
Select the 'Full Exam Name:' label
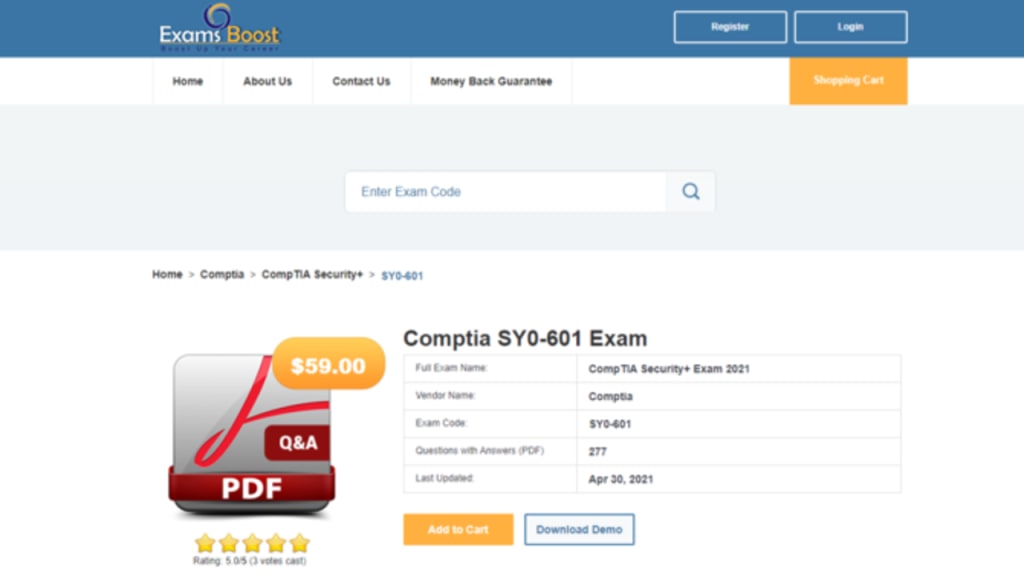(x=451, y=368)
